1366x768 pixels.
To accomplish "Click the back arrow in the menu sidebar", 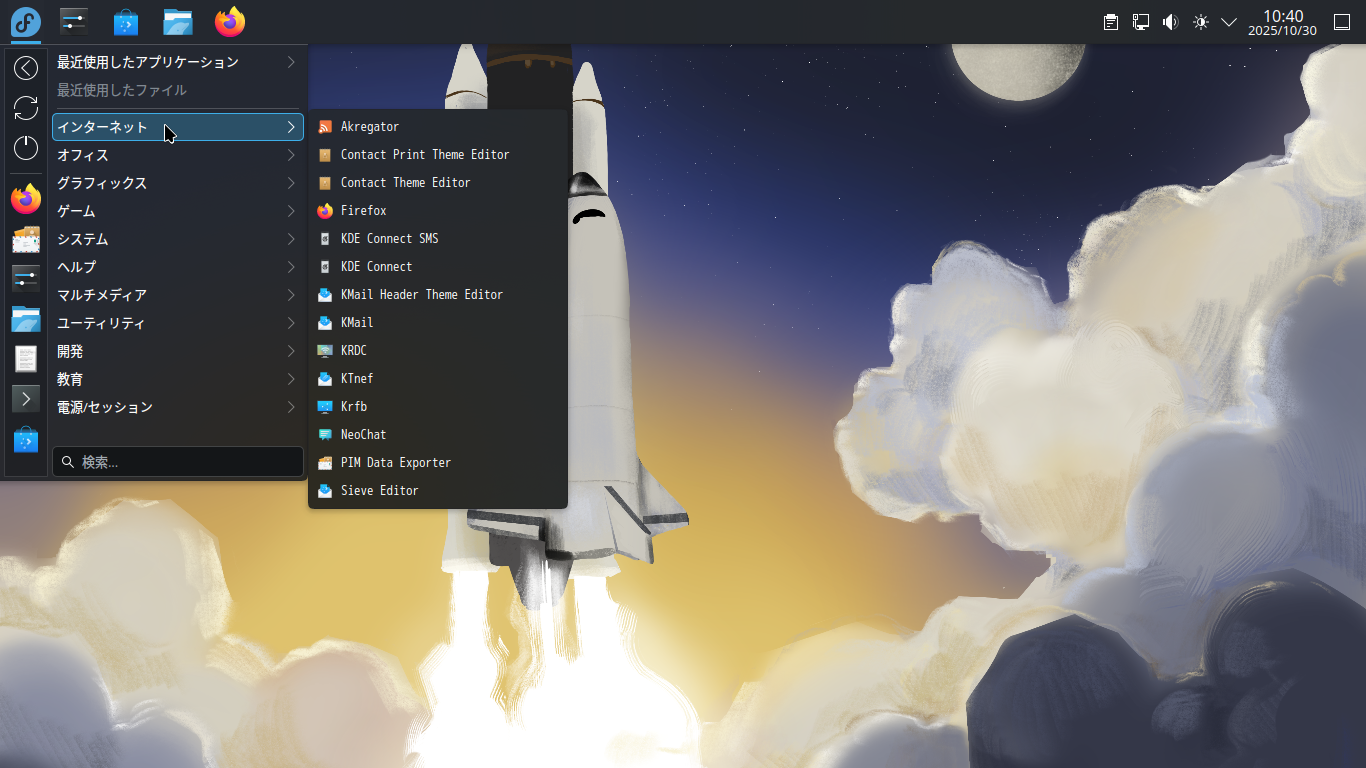I will pyautogui.click(x=26, y=68).
